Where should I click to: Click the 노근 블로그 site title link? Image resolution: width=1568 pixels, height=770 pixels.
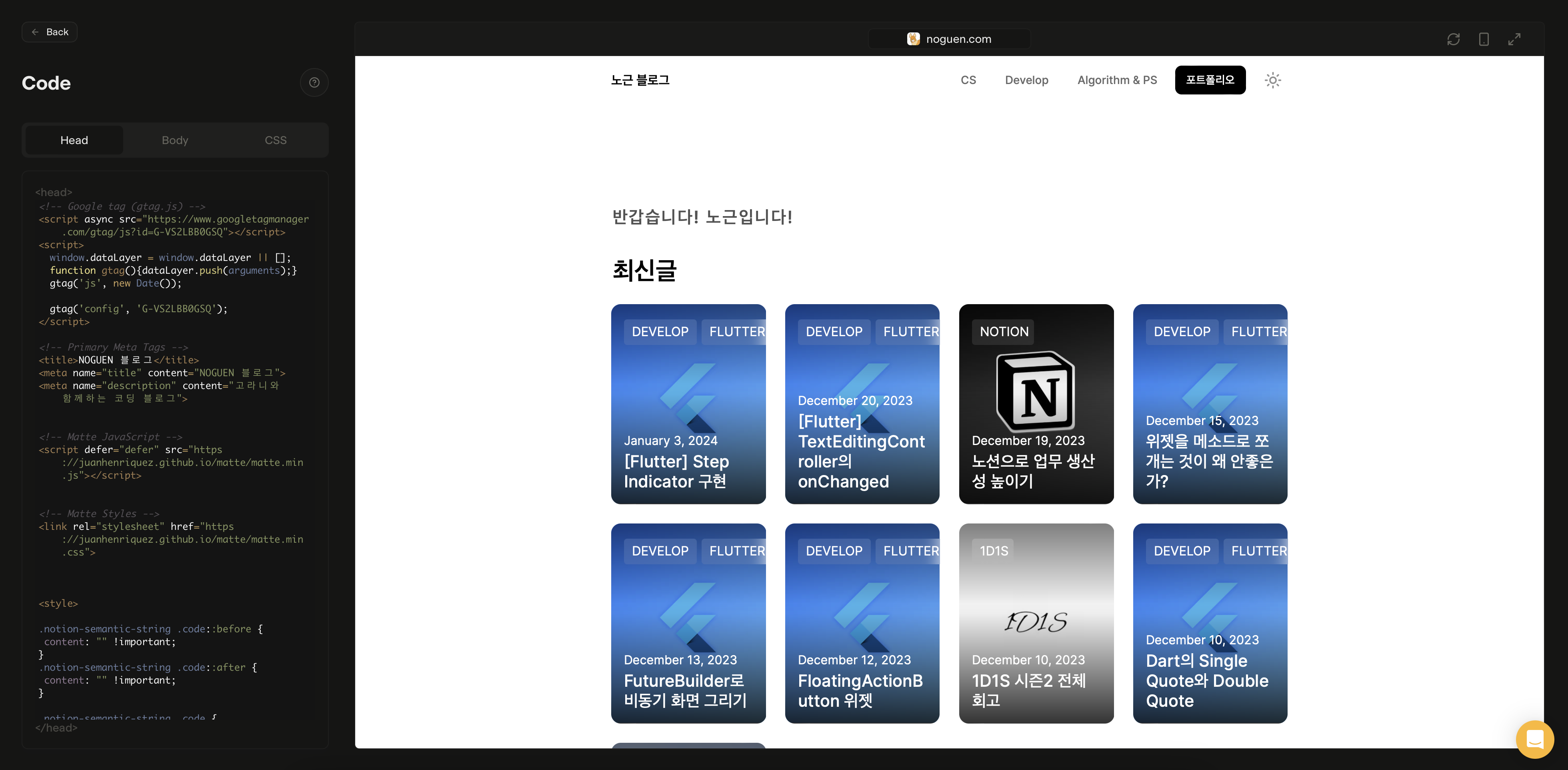640,80
